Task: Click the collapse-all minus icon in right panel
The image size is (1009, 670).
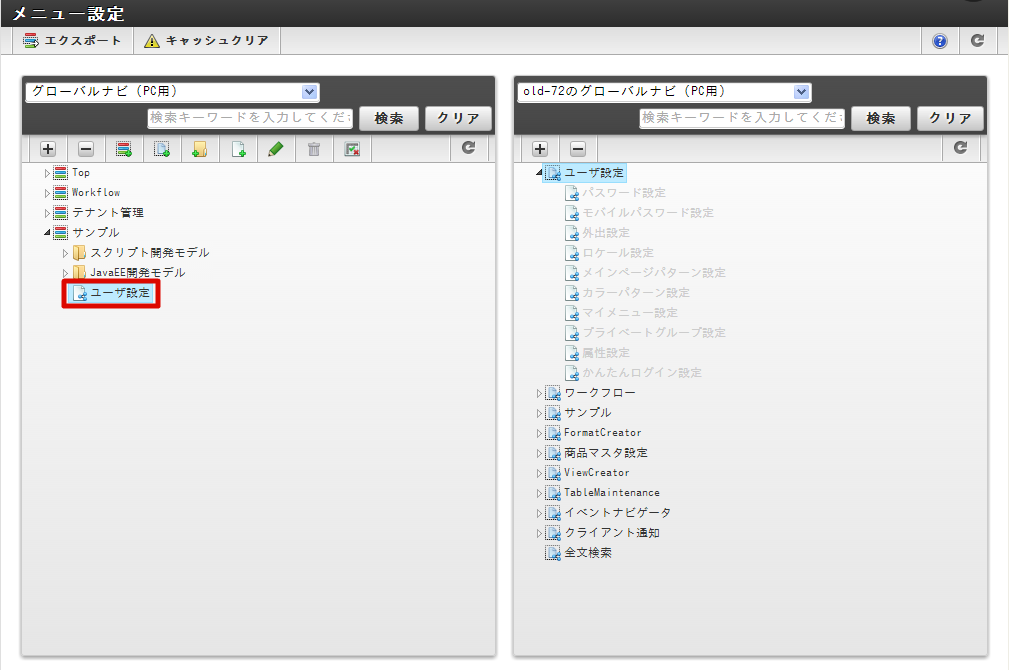Action: coord(578,148)
